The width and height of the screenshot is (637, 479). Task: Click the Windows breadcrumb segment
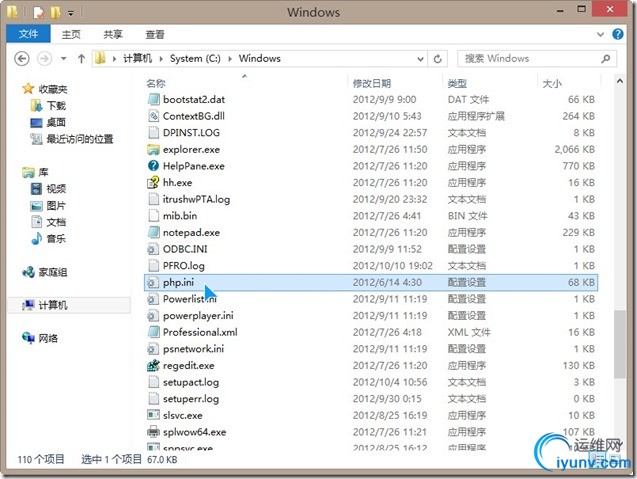(x=260, y=59)
